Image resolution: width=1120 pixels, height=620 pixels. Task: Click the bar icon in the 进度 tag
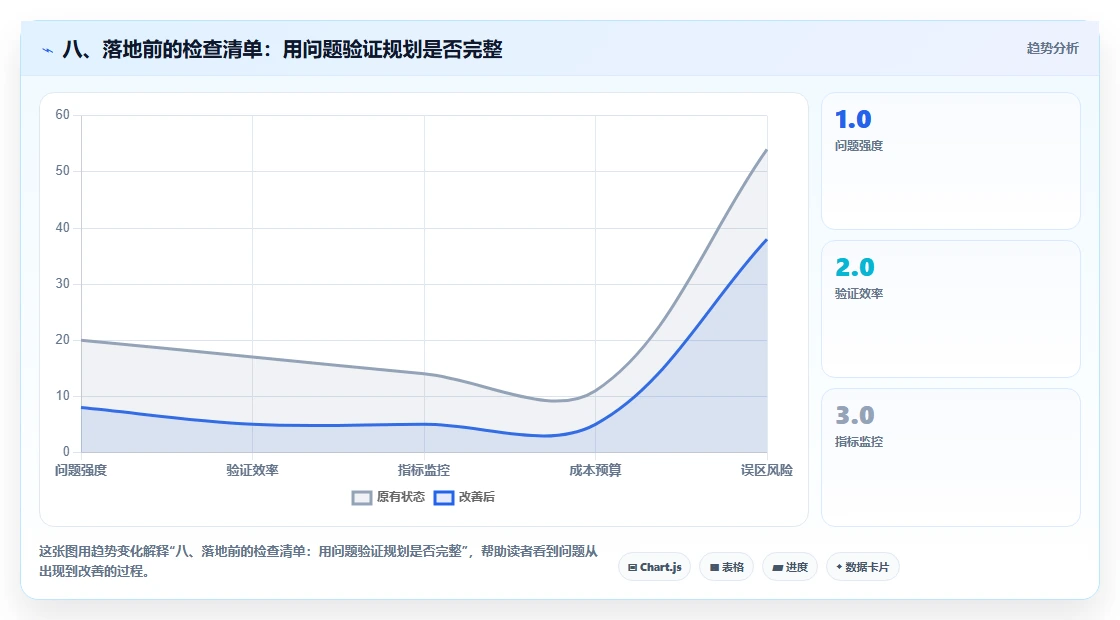tap(777, 569)
